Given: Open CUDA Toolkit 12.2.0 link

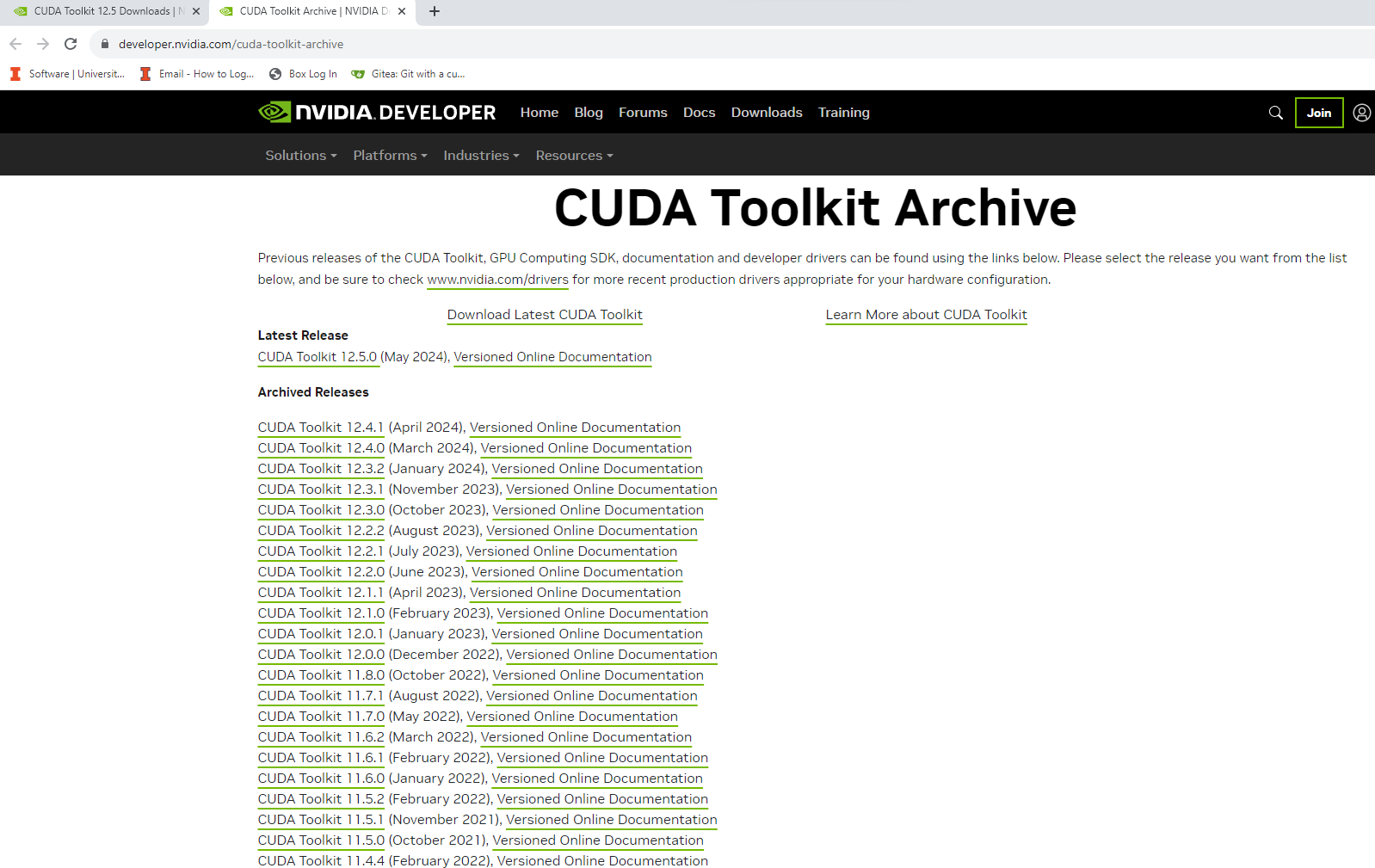Looking at the screenshot, I should (x=321, y=572).
